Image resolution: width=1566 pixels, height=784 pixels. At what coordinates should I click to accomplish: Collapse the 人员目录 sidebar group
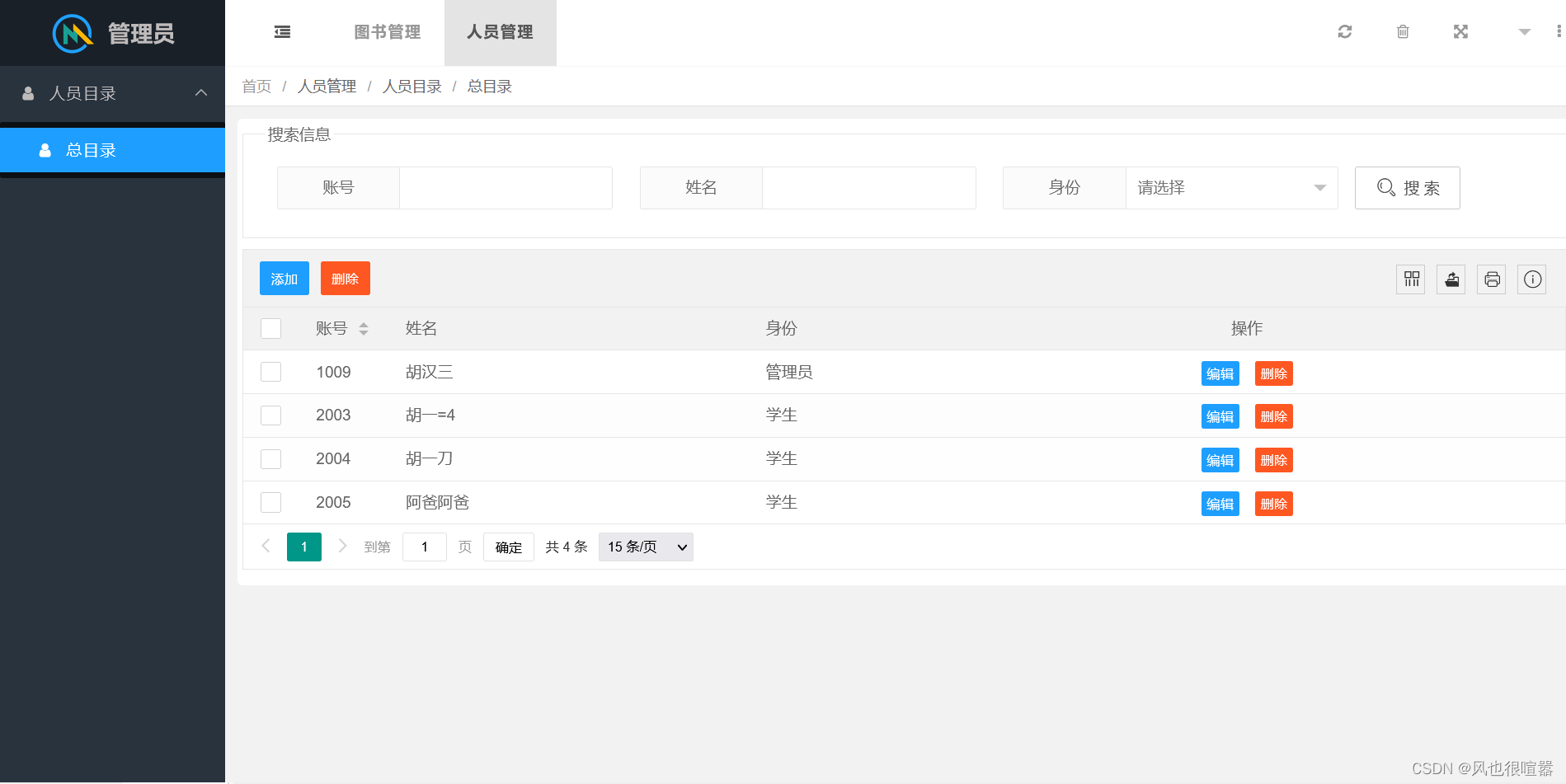click(x=112, y=93)
